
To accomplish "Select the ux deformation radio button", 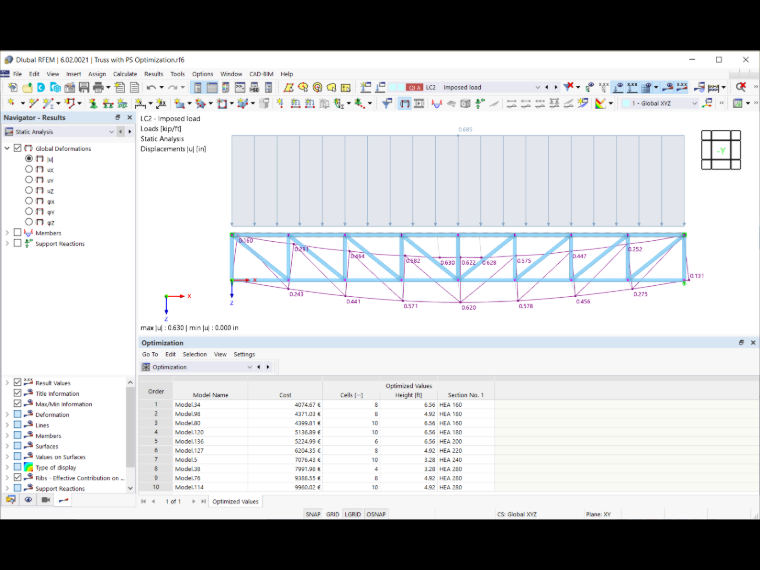I will pos(29,169).
